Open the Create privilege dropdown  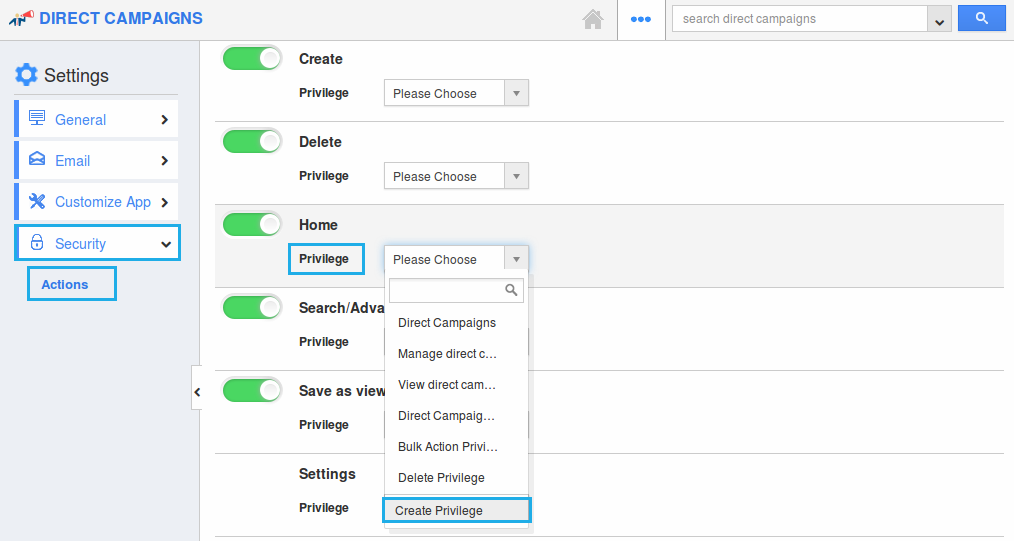pos(456,93)
